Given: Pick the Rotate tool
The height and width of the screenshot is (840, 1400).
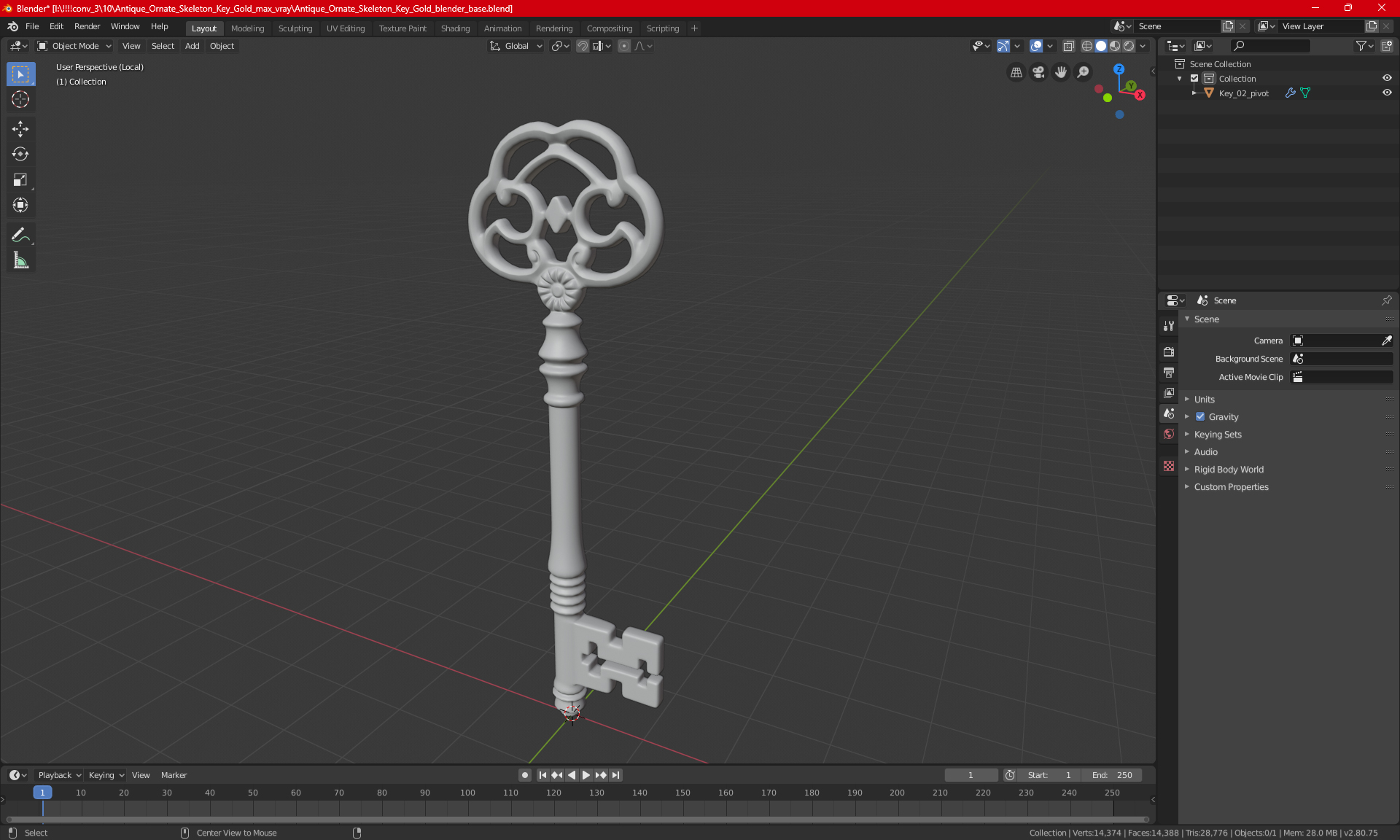Looking at the screenshot, I should (x=20, y=155).
